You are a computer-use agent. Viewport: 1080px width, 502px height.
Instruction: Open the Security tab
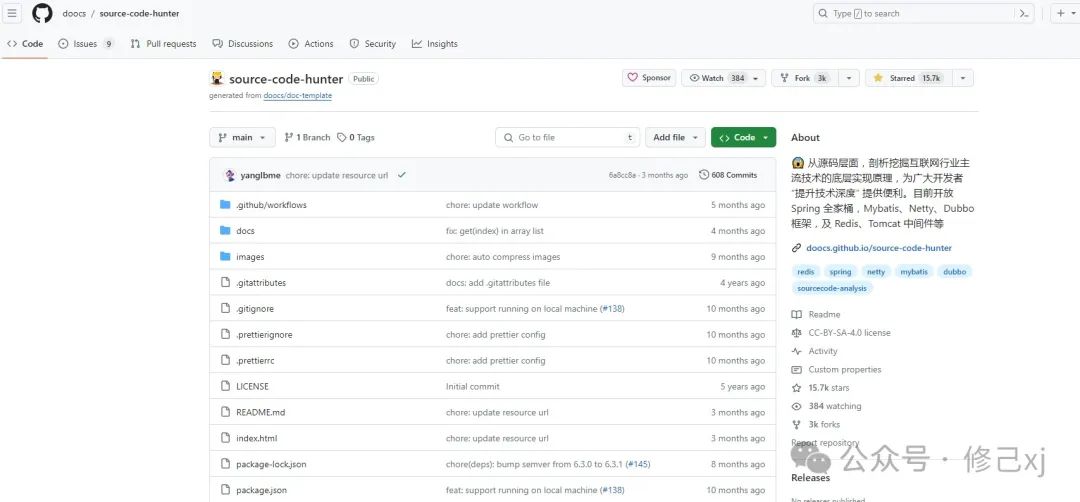373,43
